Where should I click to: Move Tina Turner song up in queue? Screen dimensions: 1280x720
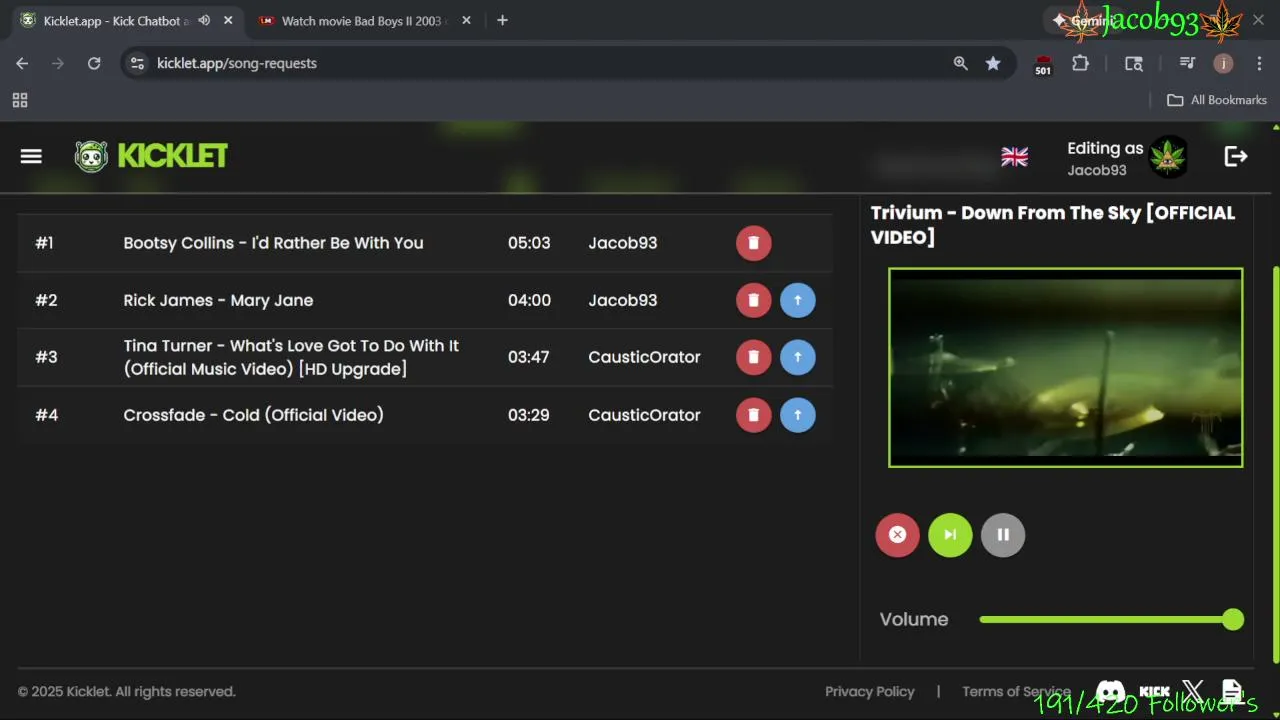[x=798, y=357]
